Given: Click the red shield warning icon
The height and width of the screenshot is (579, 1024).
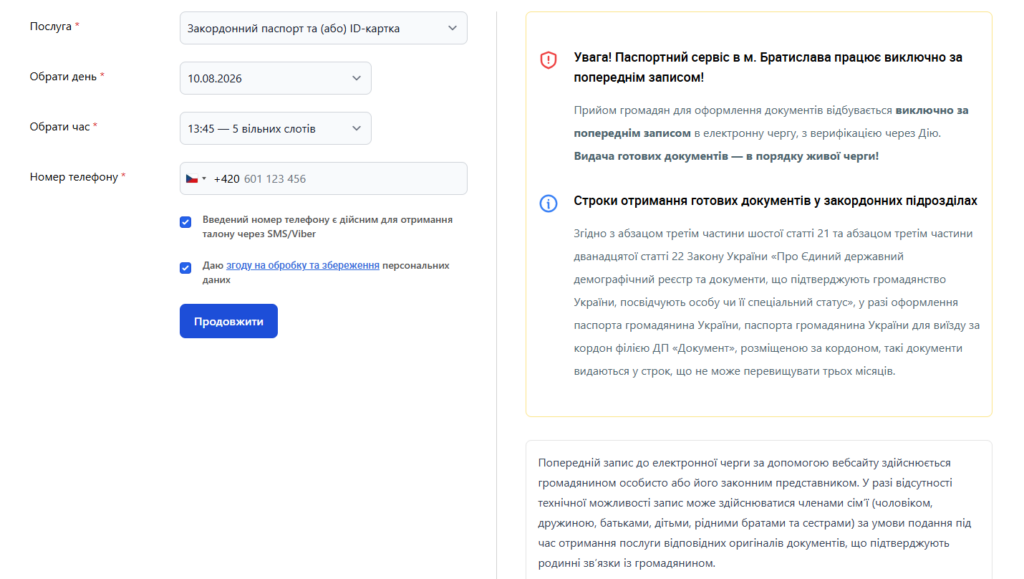Looking at the screenshot, I should (x=548, y=60).
